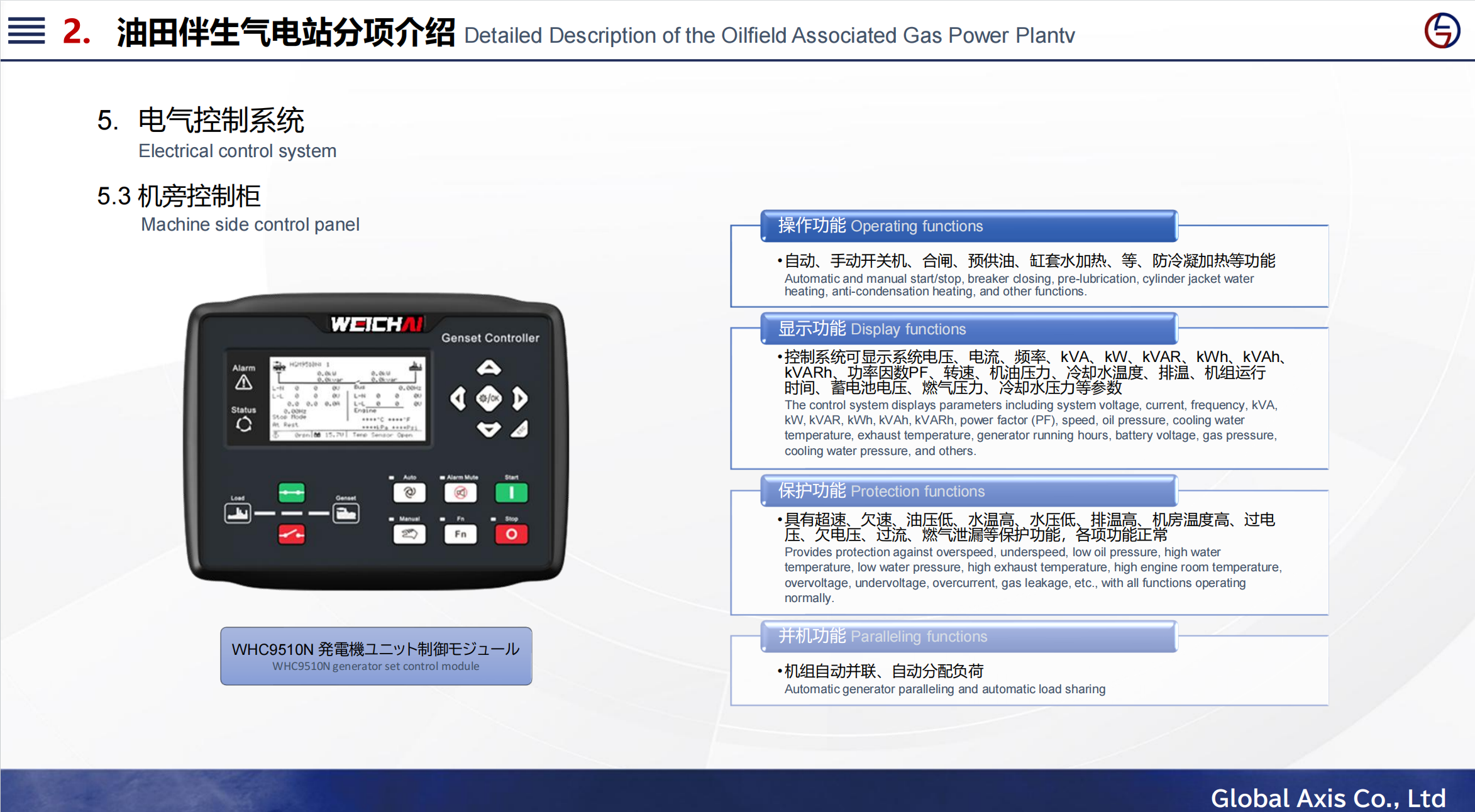Viewport: 1475px width, 812px height.
Task: Select the Operating functions header bar
Action: pyautogui.click(x=968, y=226)
